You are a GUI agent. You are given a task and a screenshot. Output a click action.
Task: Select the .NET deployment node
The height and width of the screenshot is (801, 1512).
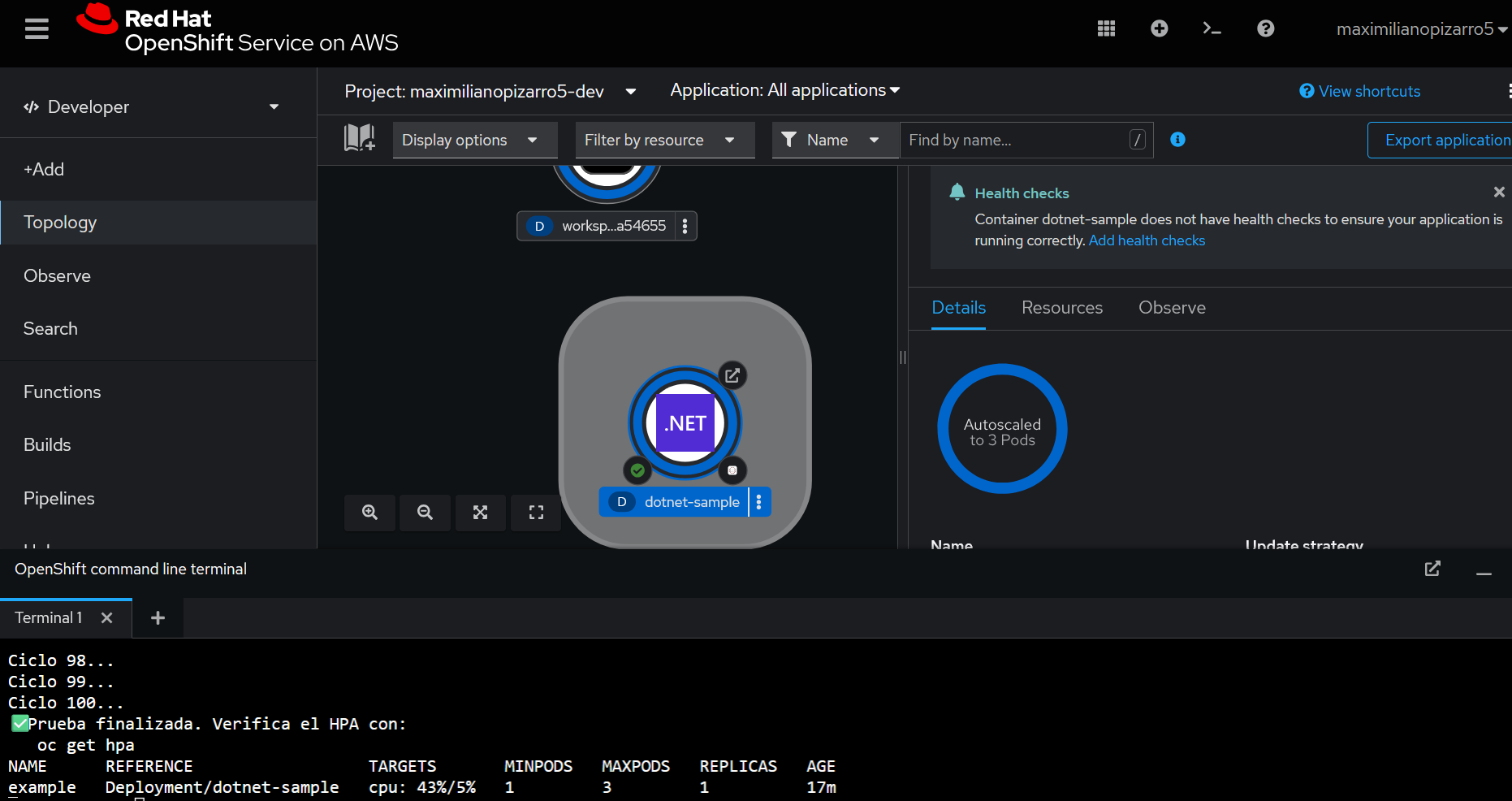click(x=685, y=423)
